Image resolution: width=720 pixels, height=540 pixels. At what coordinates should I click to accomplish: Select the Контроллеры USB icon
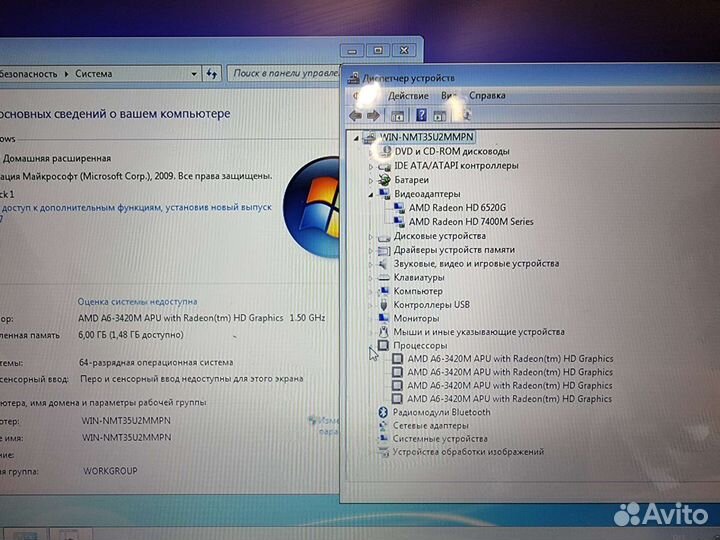[384, 305]
